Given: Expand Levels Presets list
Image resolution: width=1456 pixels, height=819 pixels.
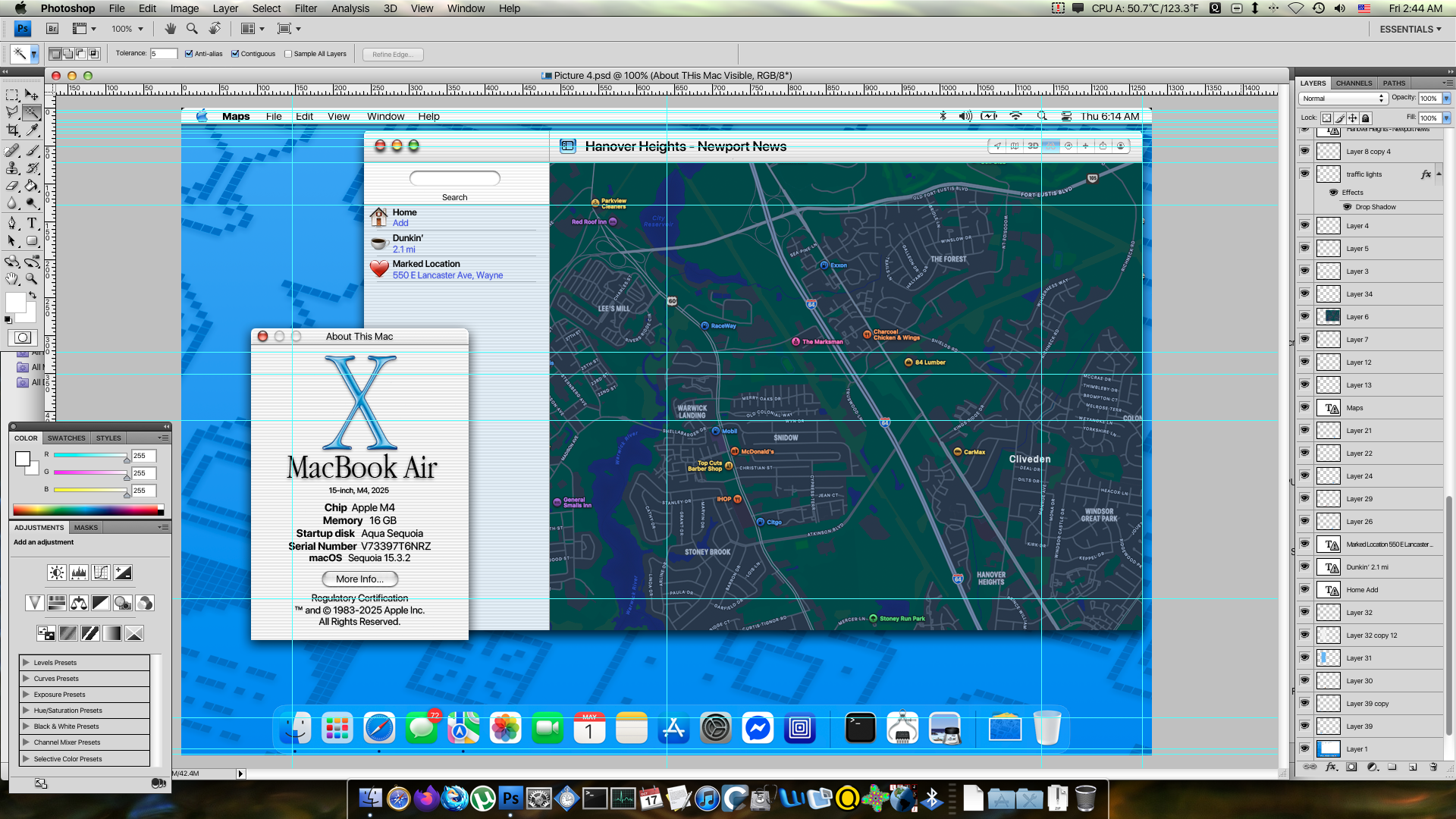Looking at the screenshot, I should click(26, 663).
